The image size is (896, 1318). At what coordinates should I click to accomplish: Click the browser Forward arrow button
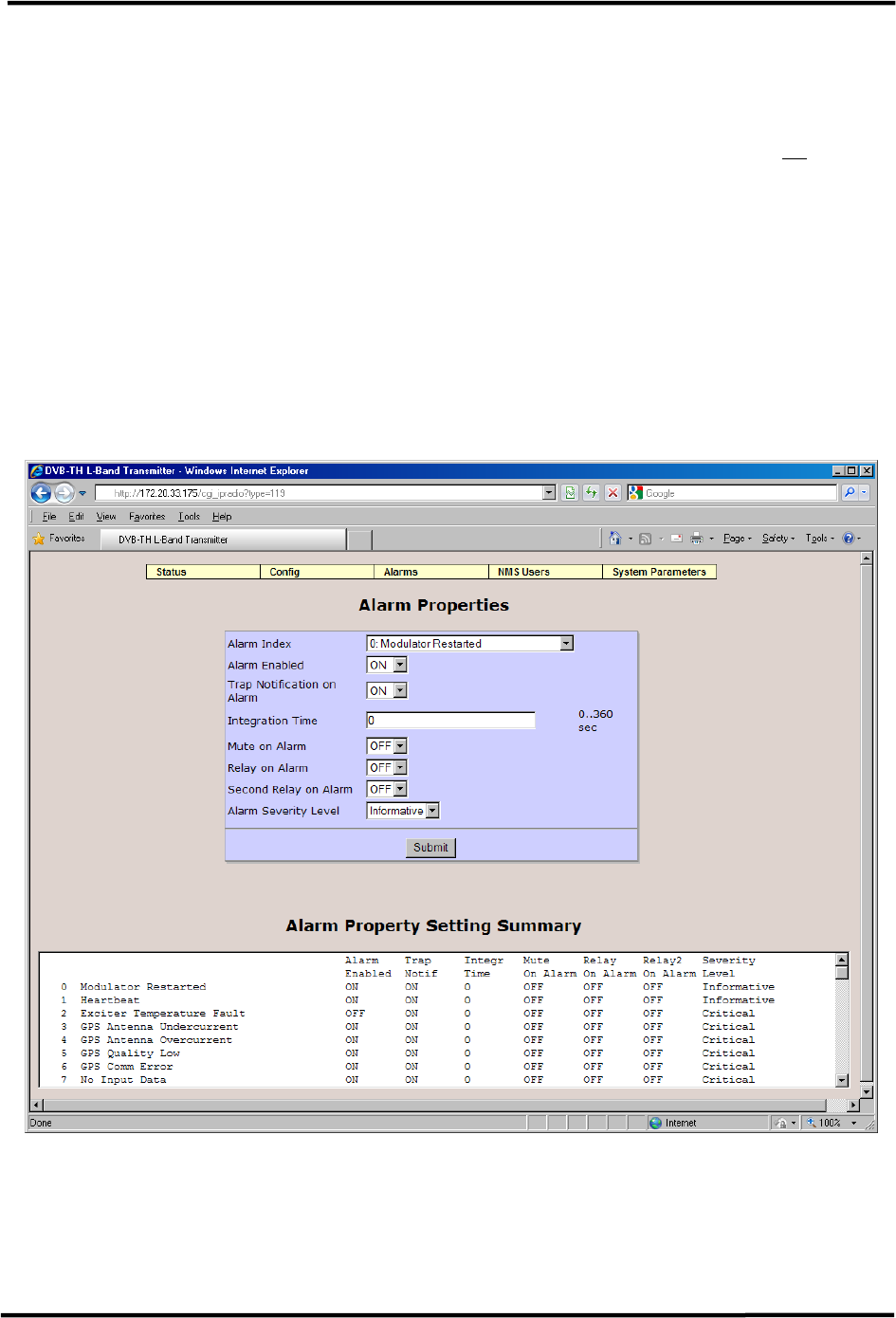pyautogui.click(x=64, y=493)
